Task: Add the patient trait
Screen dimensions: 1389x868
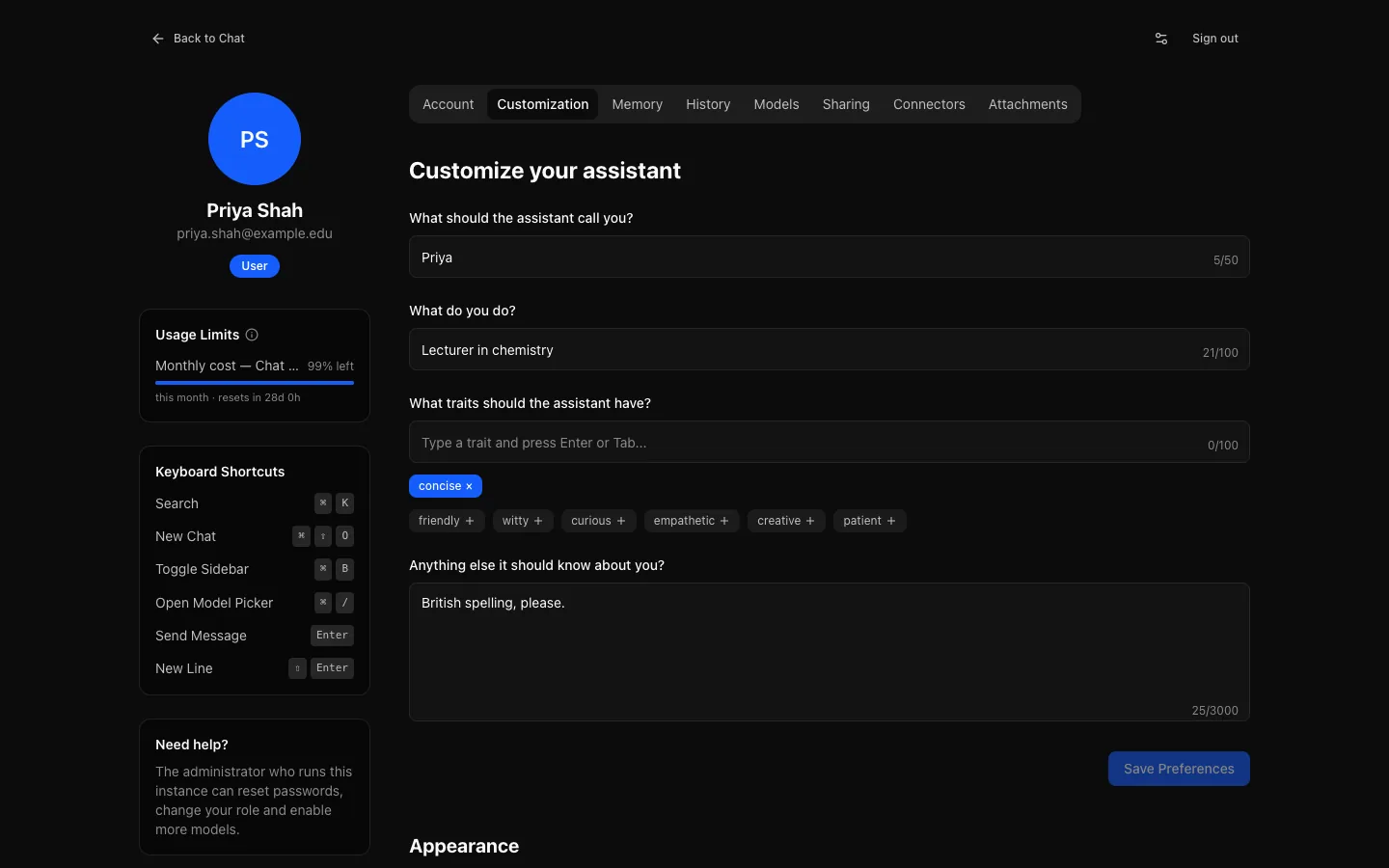Action: point(870,521)
